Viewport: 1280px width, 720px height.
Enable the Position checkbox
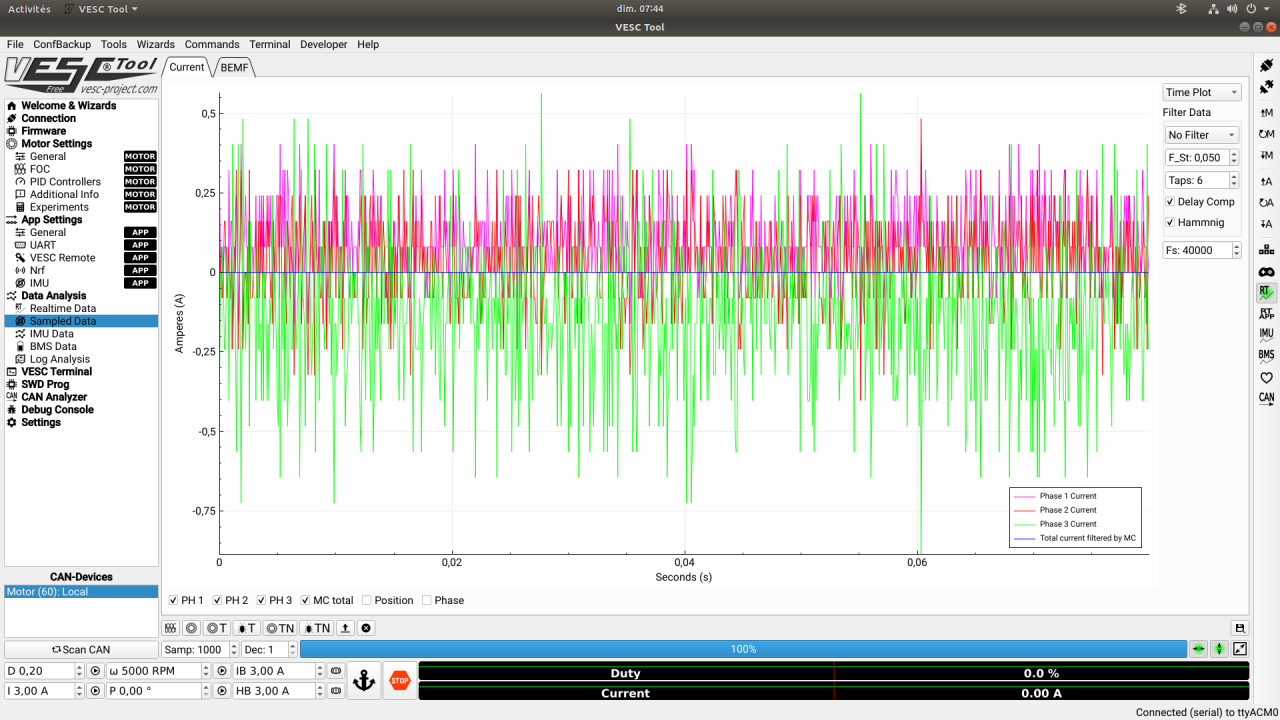point(367,600)
